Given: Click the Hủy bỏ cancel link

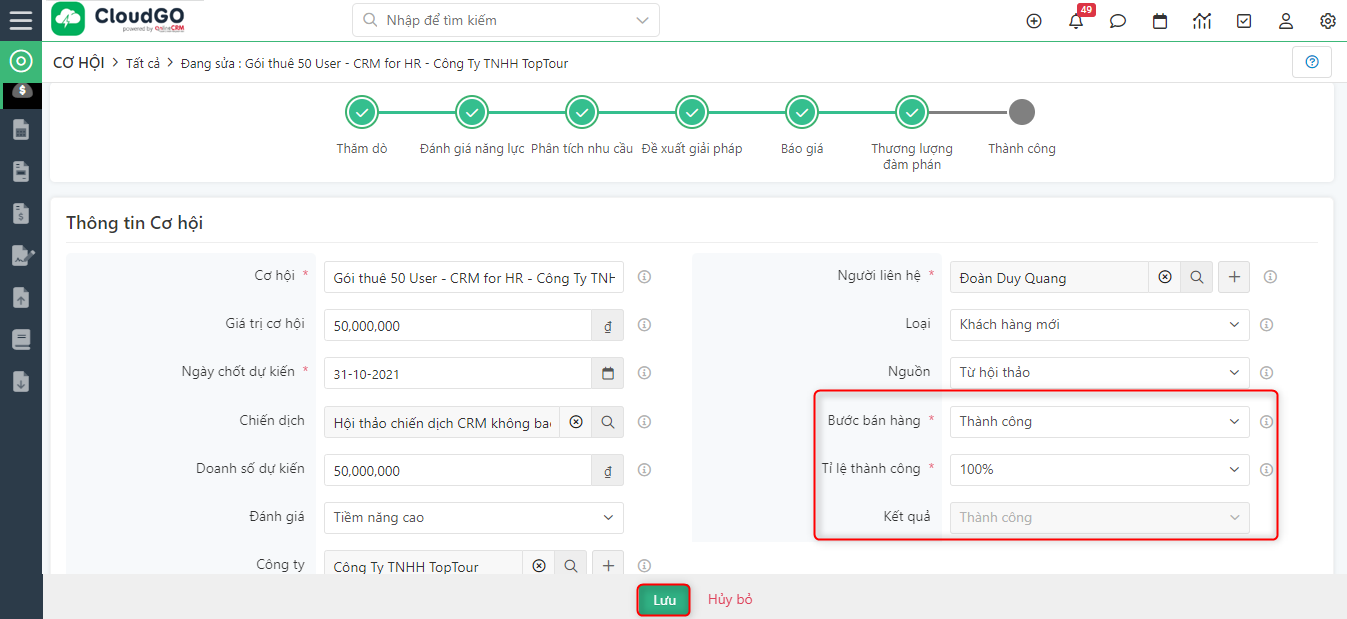Looking at the screenshot, I should (730, 600).
